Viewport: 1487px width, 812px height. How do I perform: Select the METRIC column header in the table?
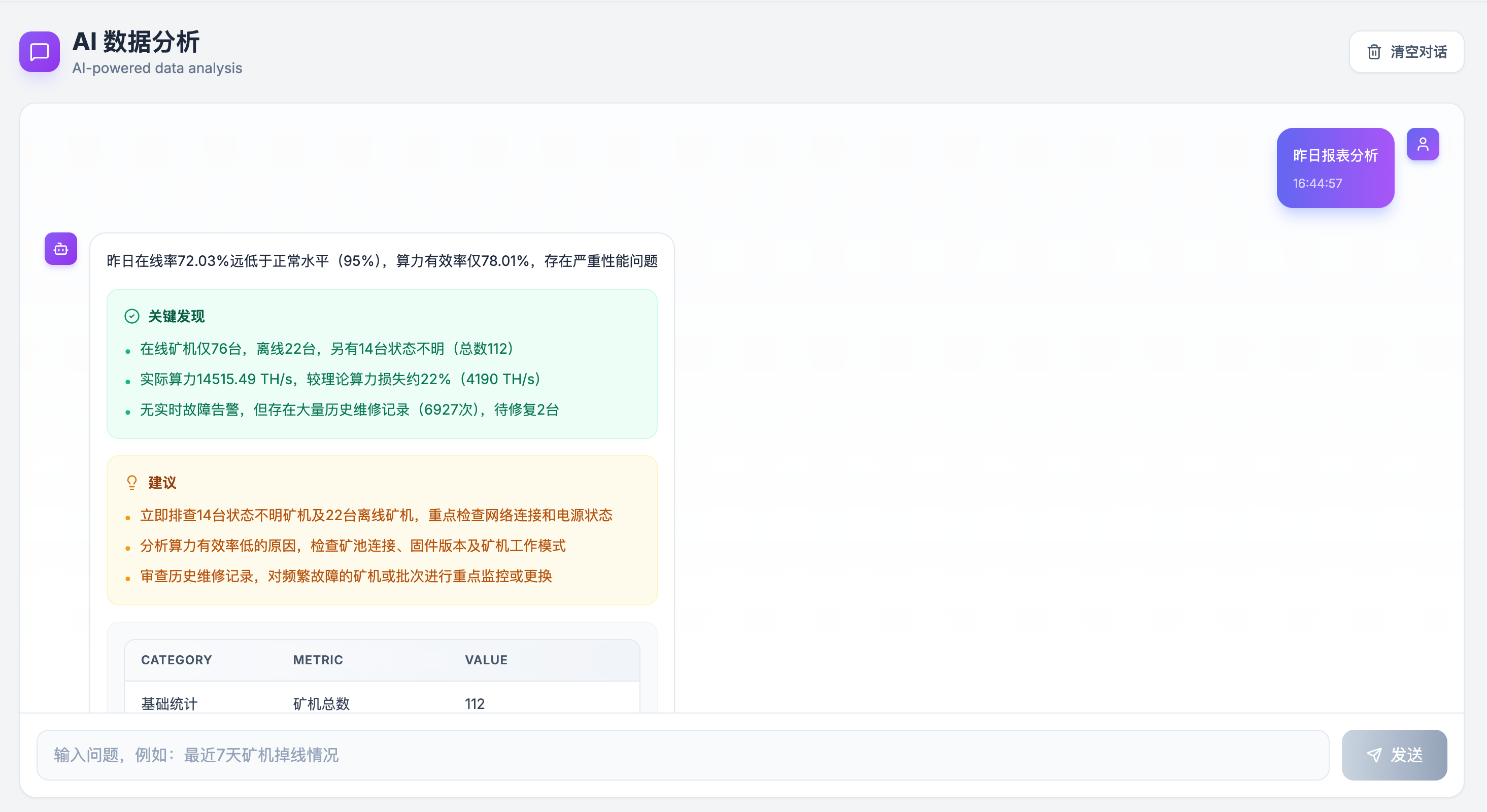318,660
